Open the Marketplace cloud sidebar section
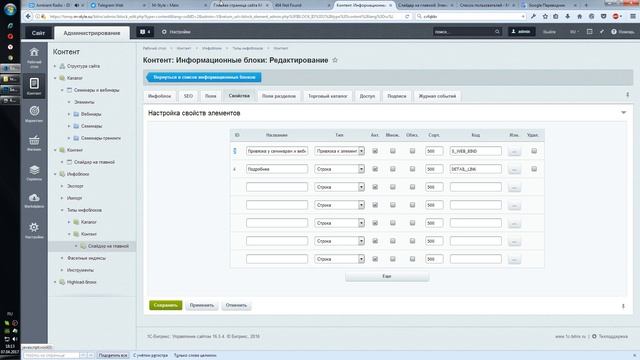 tap(34, 200)
